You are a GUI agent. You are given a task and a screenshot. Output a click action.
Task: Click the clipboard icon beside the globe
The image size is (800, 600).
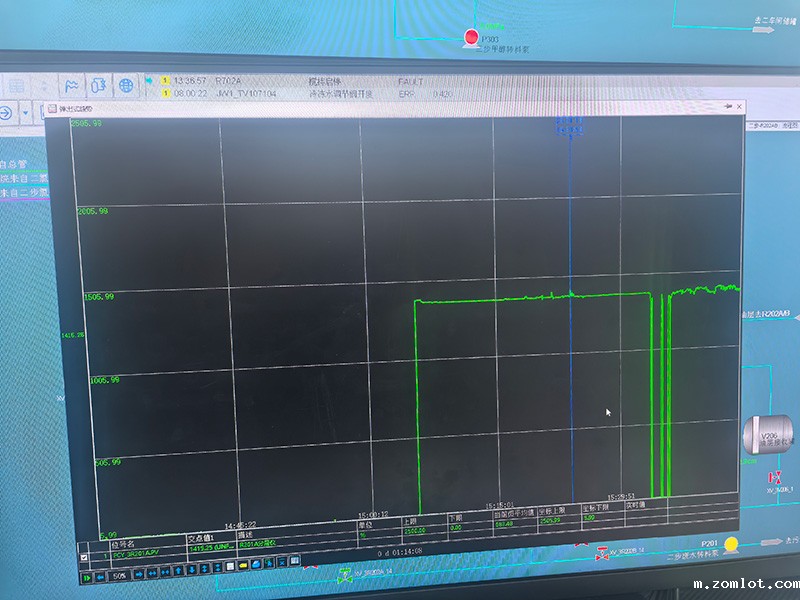pyautogui.click(x=100, y=85)
